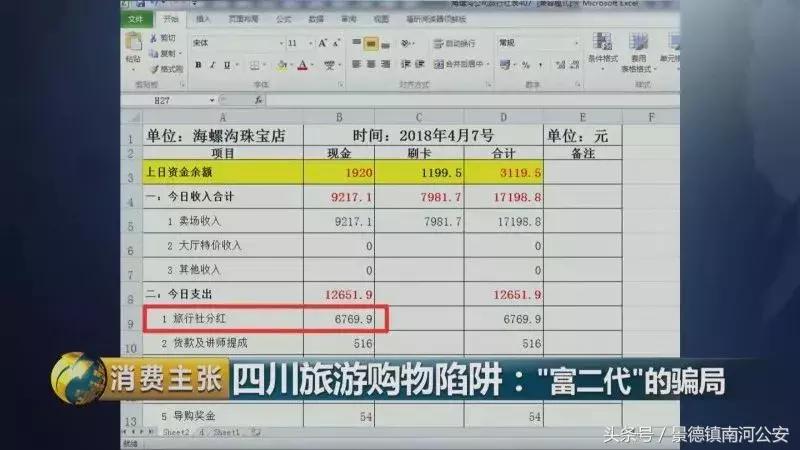Toggle Underline formatting
The height and width of the screenshot is (450, 800).
(227, 65)
